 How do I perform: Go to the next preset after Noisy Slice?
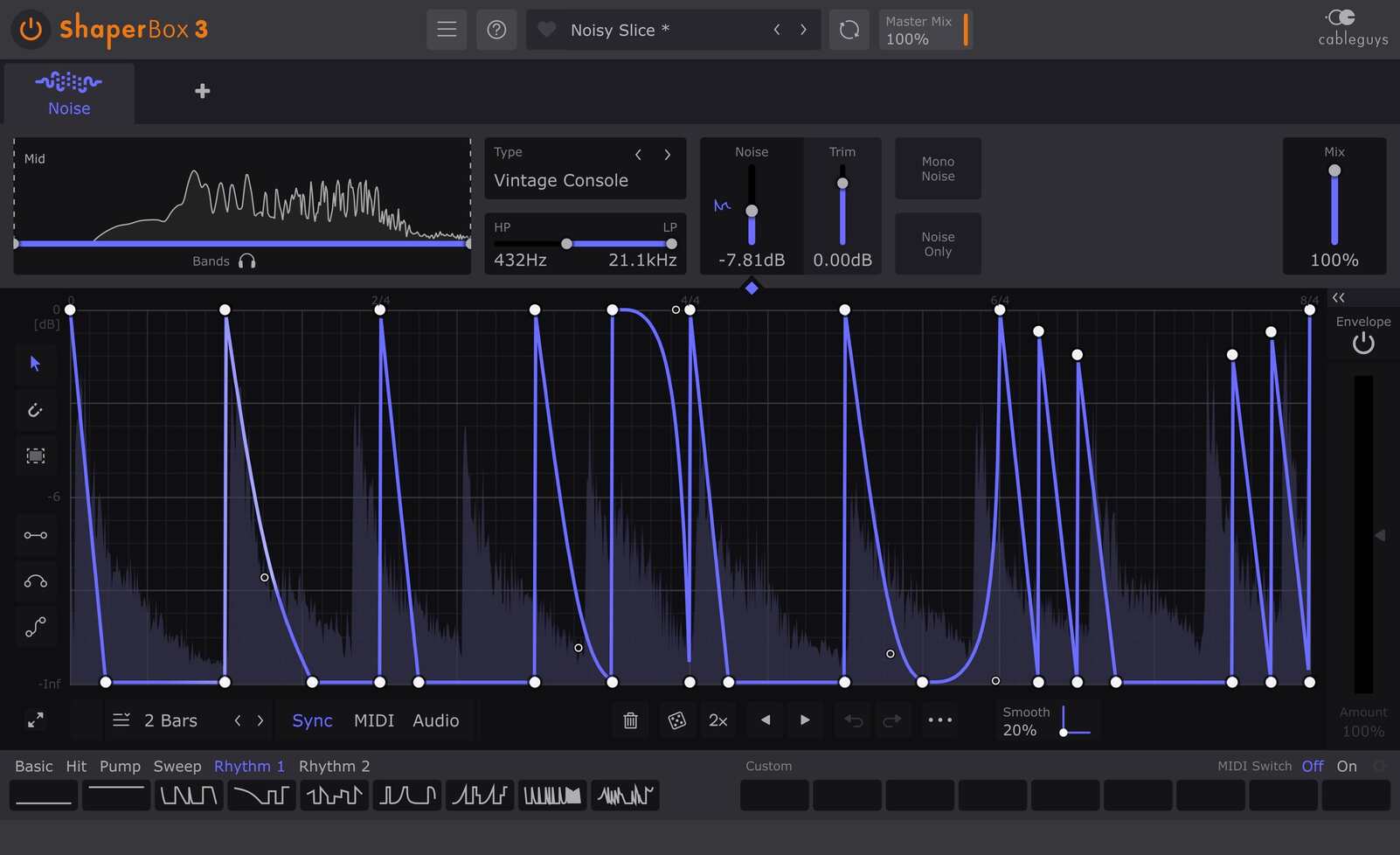click(x=803, y=29)
